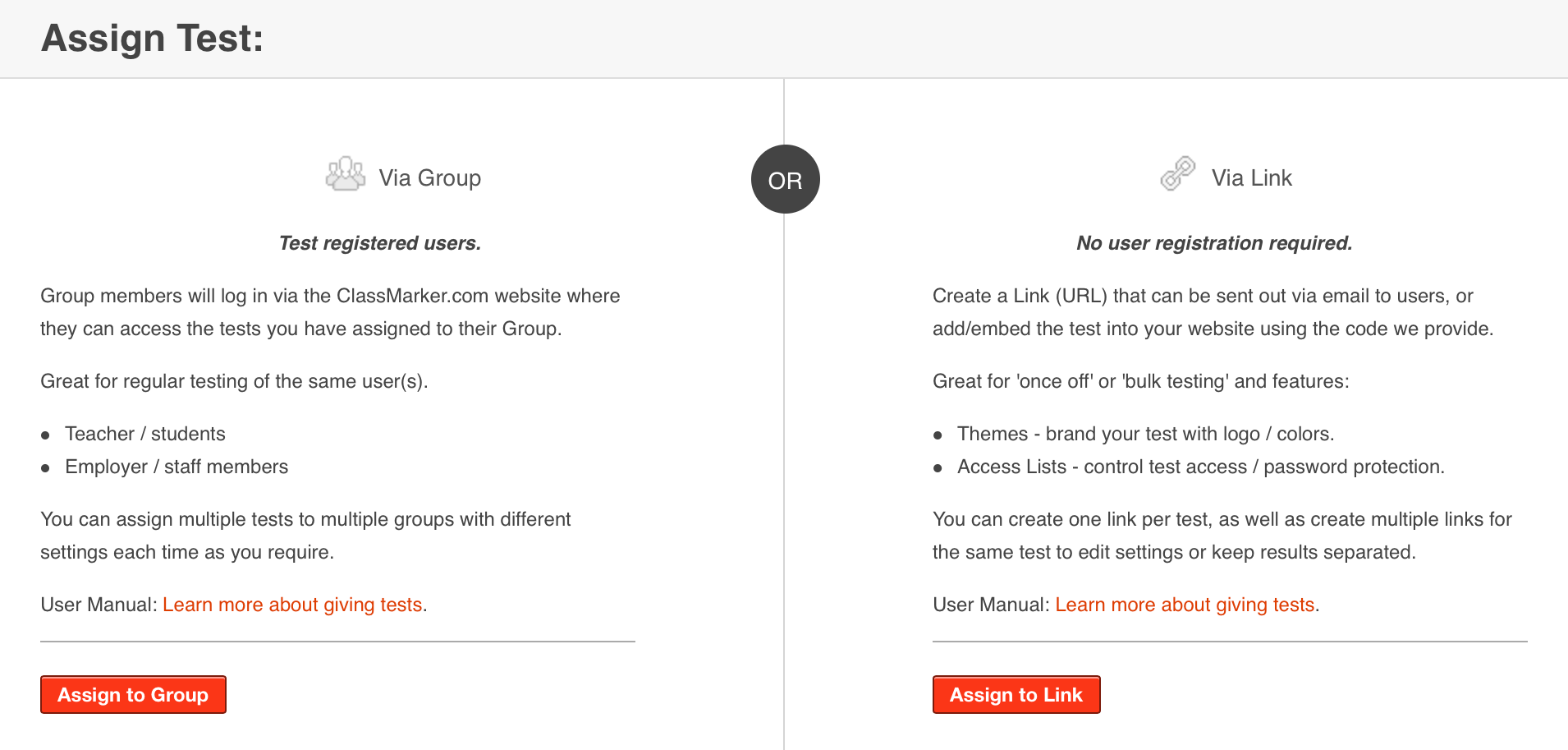Click the Access Lists bullet item
This screenshot has height=750, width=1568.
point(1200,467)
